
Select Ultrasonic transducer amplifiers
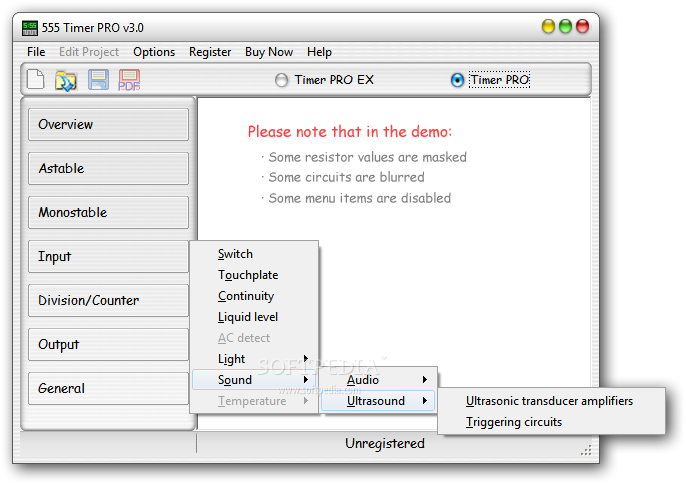tap(551, 401)
